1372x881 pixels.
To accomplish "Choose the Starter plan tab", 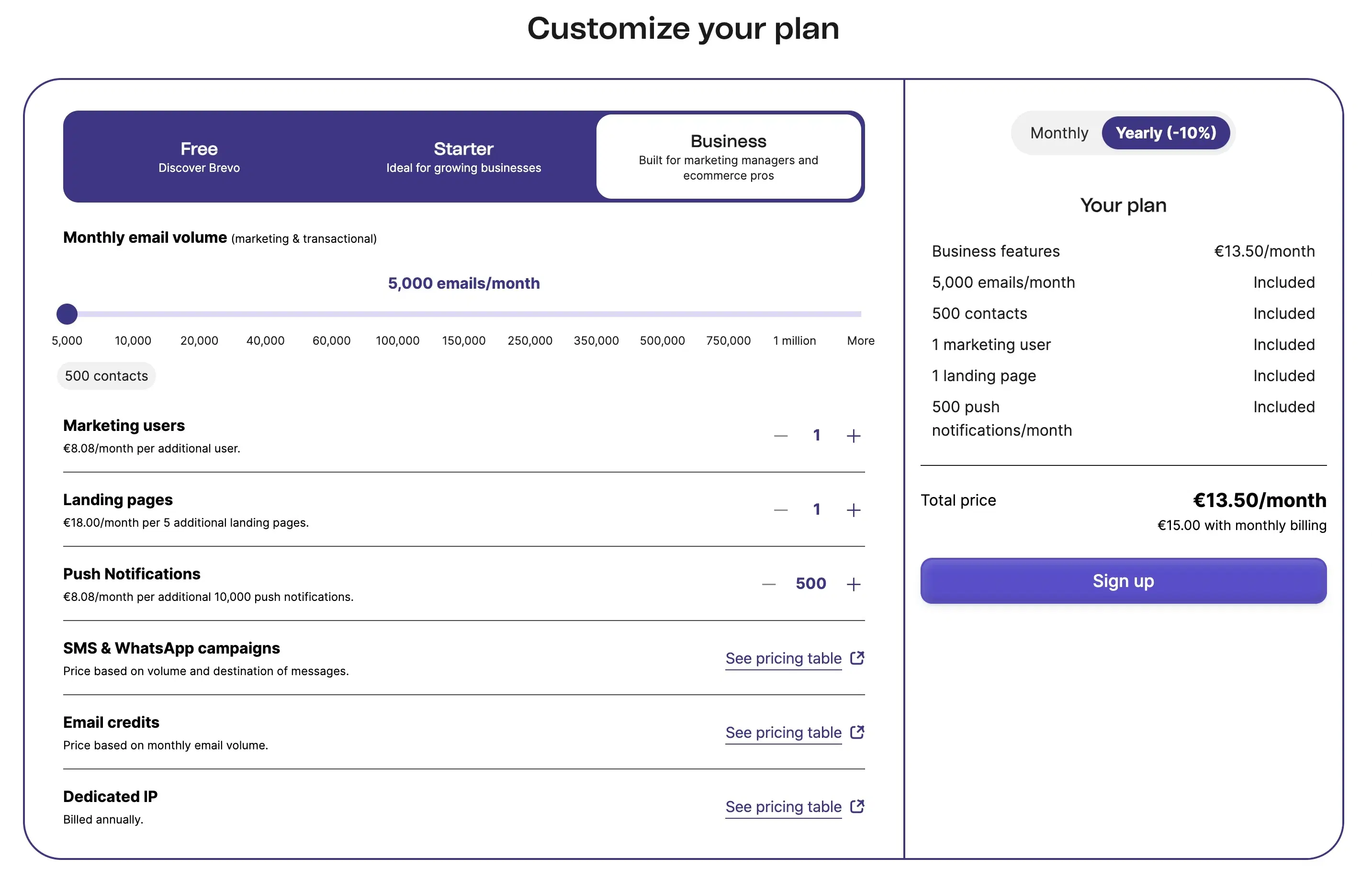I will [463, 156].
